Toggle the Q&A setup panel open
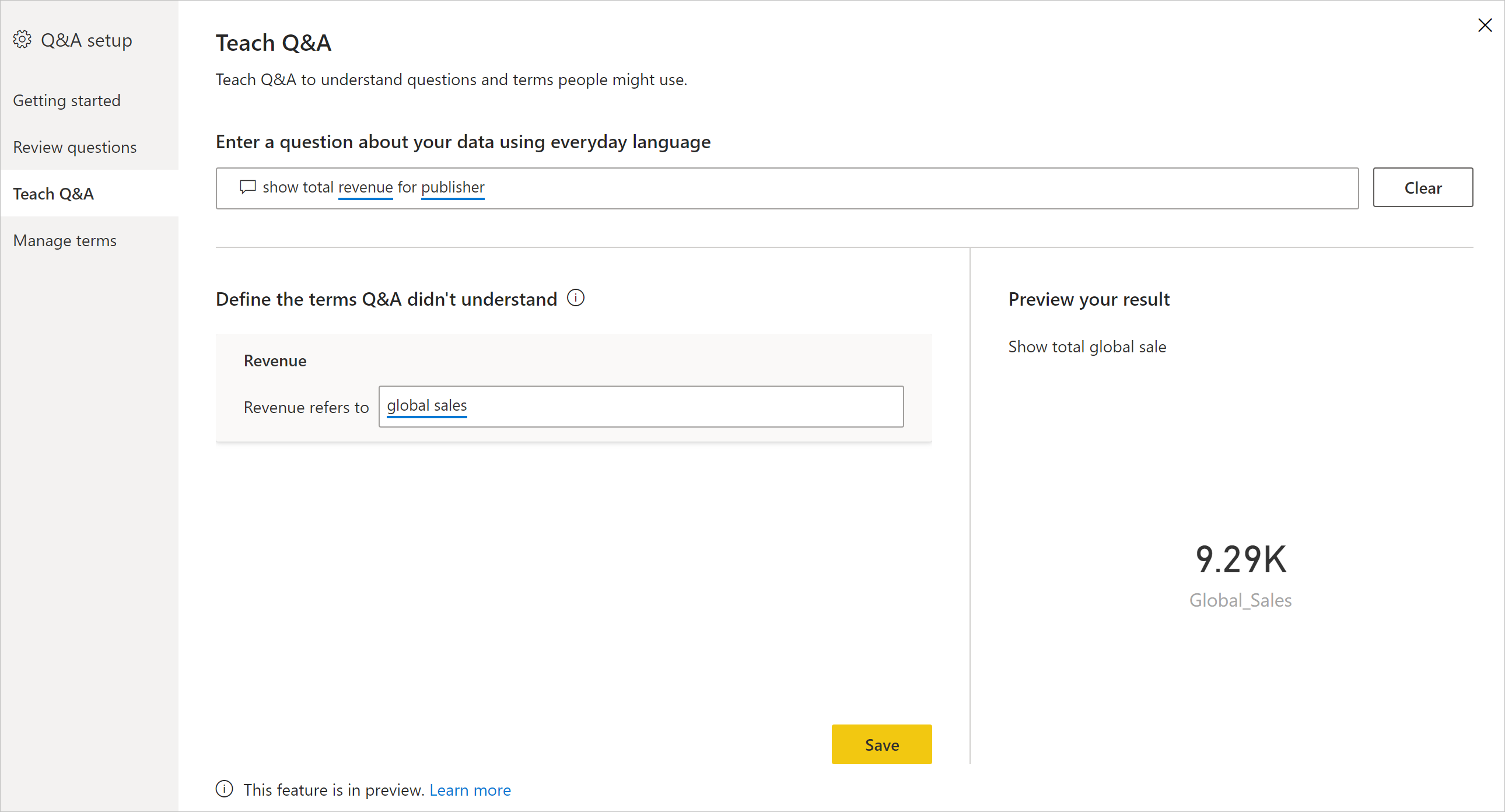1505x812 pixels. pyautogui.click(x=75, y=40)
